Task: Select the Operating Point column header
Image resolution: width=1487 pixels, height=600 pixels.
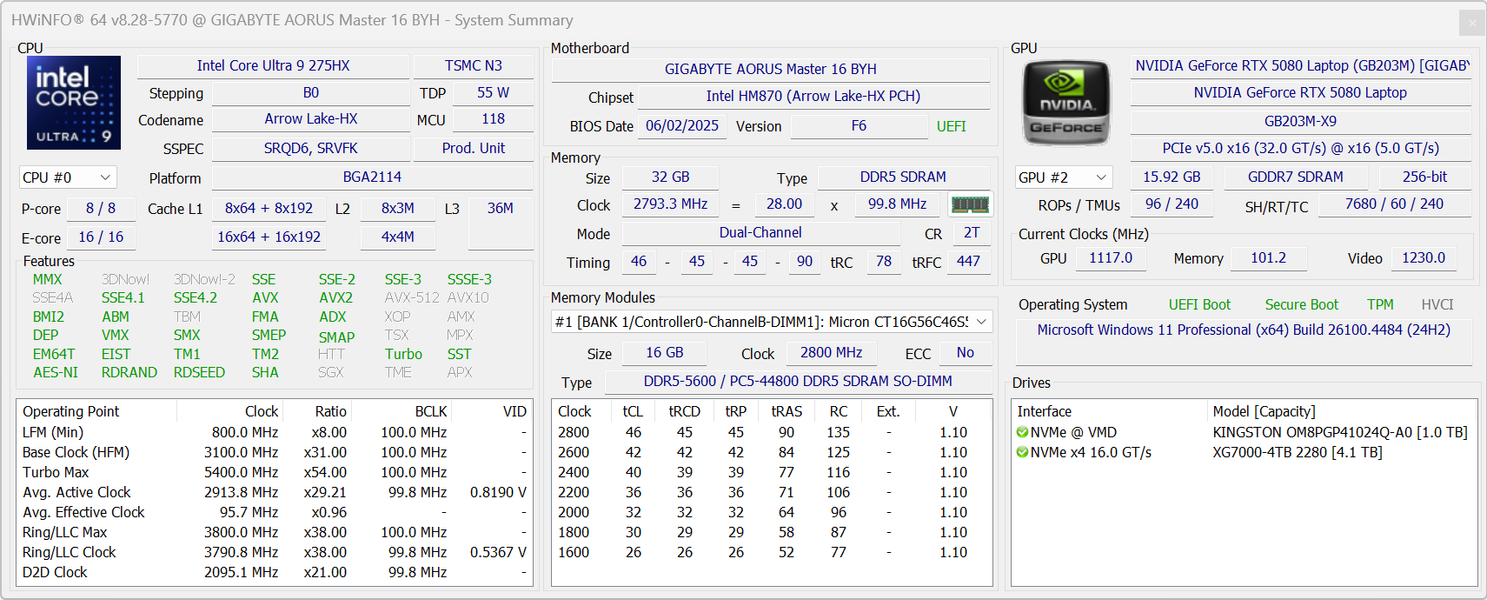Action: pyautogui.click(x=71, y=412)
